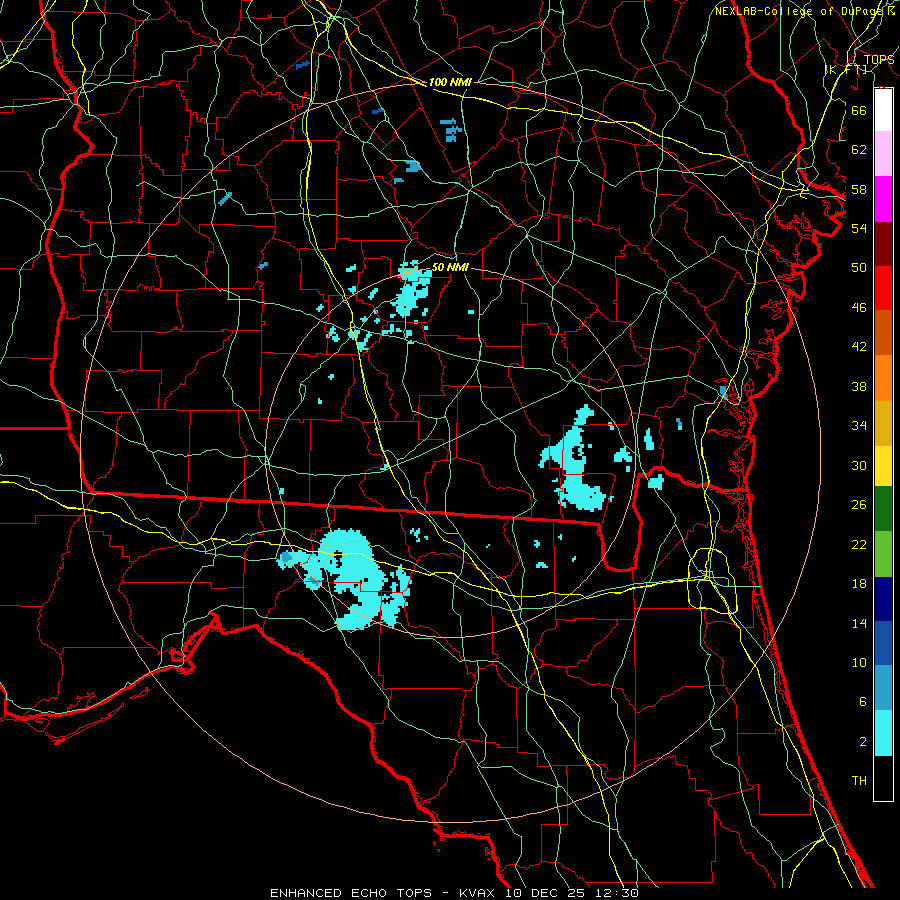Click the "100 NMI" range ring label
The height and width of the screenshot is (900, 900).
(x=450, y=83)
